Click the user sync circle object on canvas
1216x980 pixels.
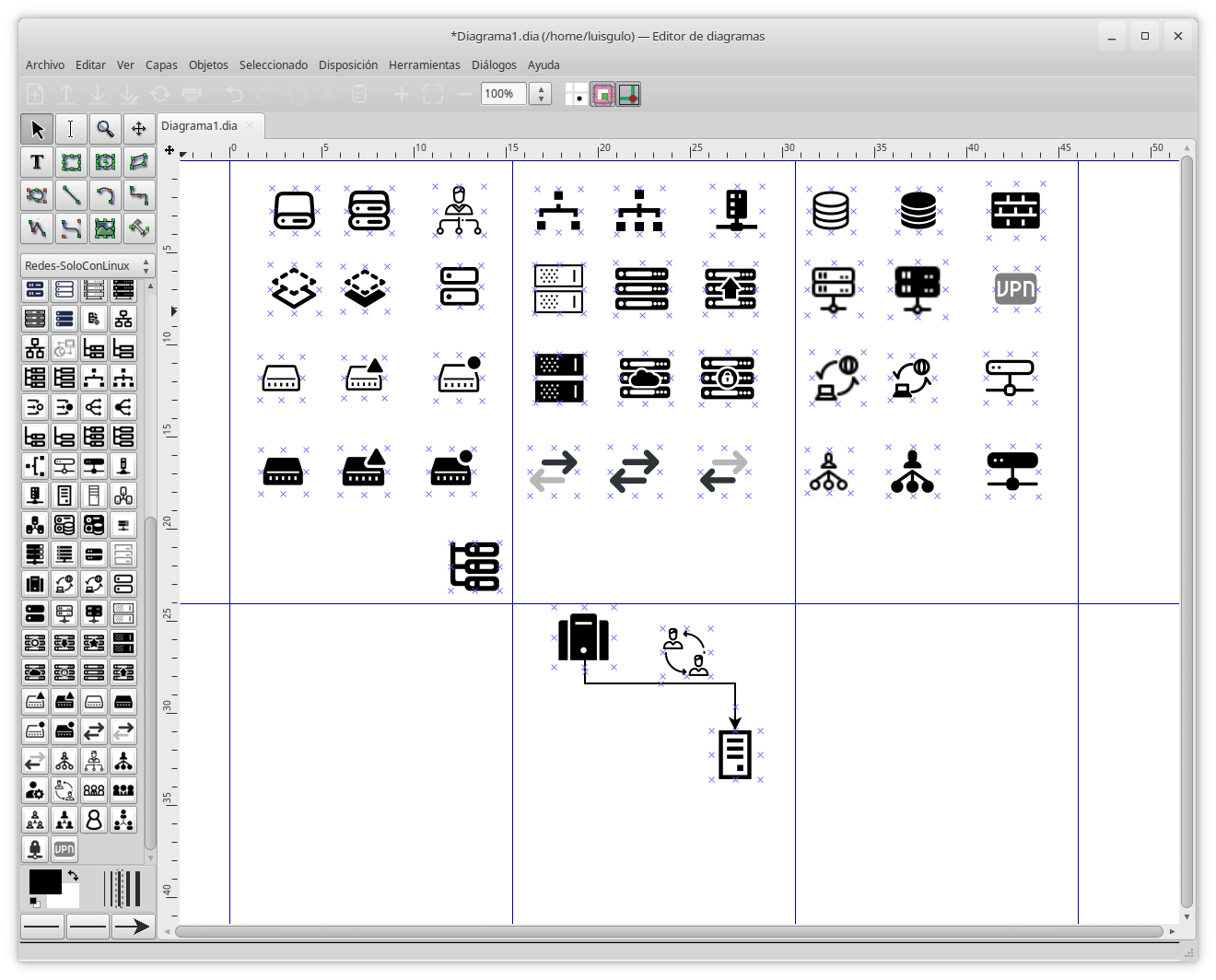pos(686,651)
